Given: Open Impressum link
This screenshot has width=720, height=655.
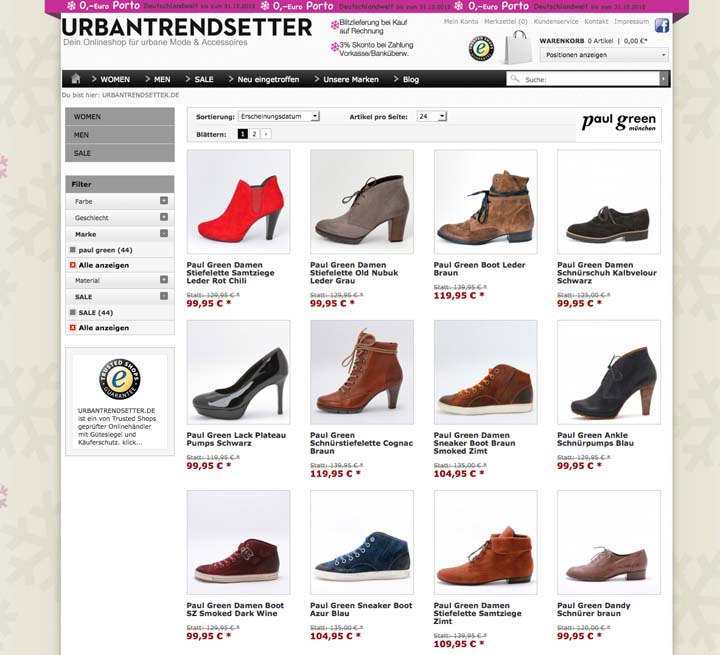Looking at the screenshot, I should click(x=631, y=22).
